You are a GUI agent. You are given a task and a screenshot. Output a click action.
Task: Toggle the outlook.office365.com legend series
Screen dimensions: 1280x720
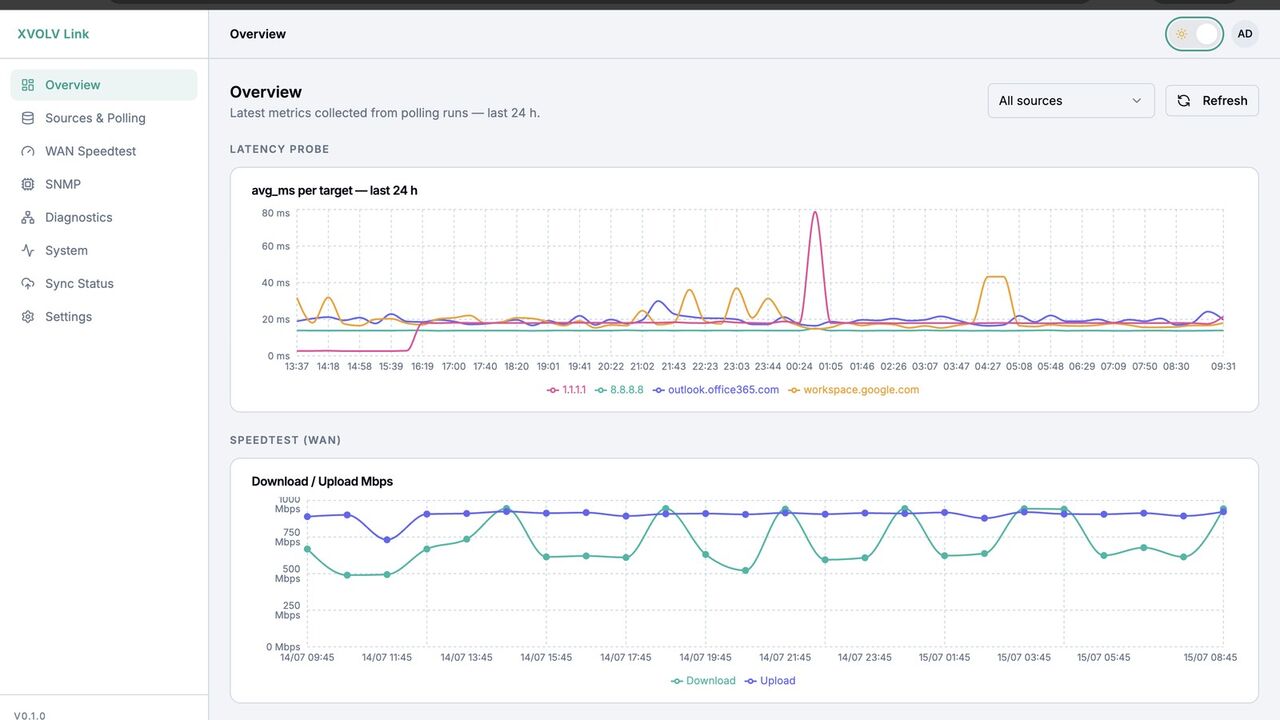pos(716,390)
